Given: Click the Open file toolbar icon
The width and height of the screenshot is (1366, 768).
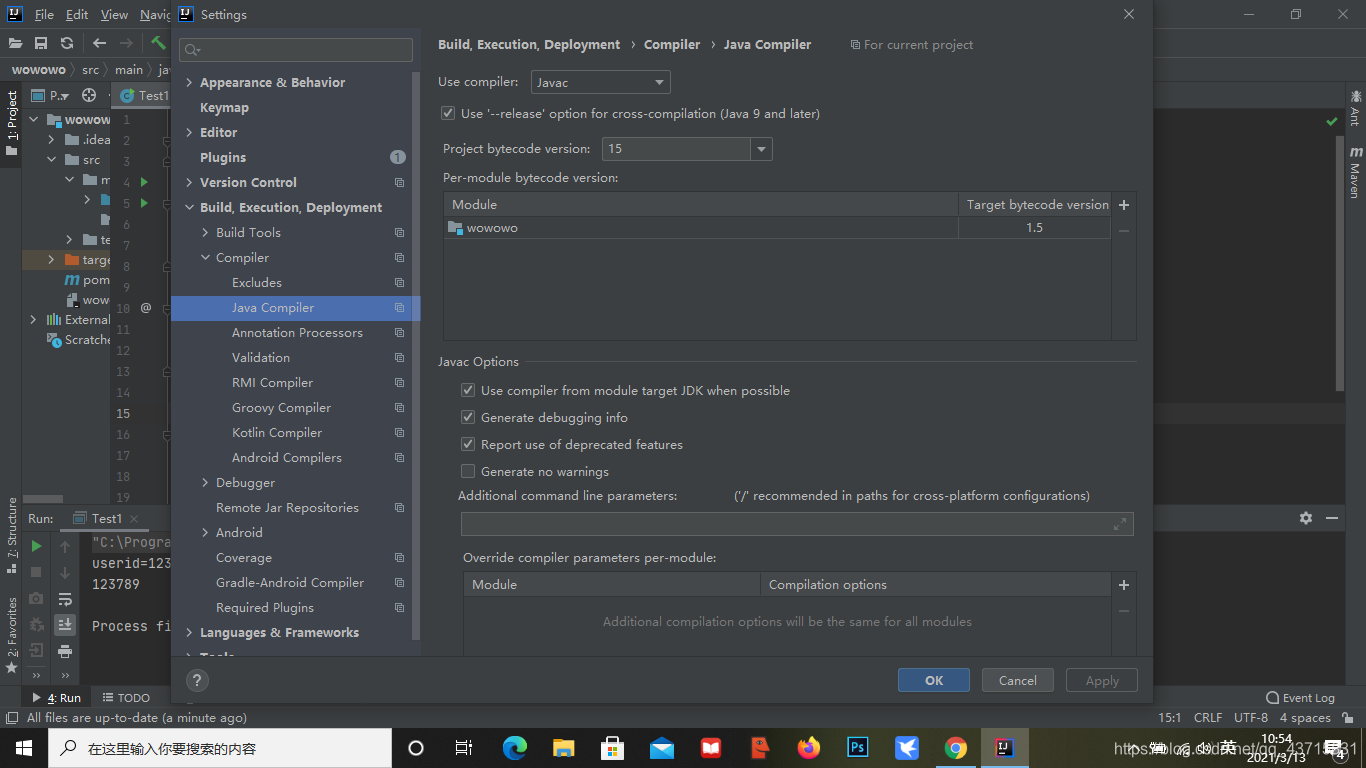Looking at the screenshot, I should click(15, 43).
